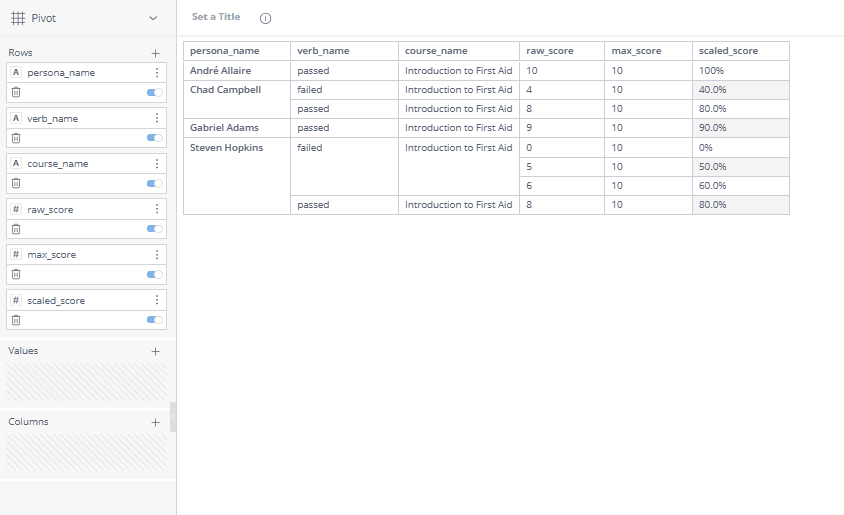Image resolution: width=844 pixels, height=515 pixels.
Task: Click trash icon under verb_name
Action: pos(16,138)
